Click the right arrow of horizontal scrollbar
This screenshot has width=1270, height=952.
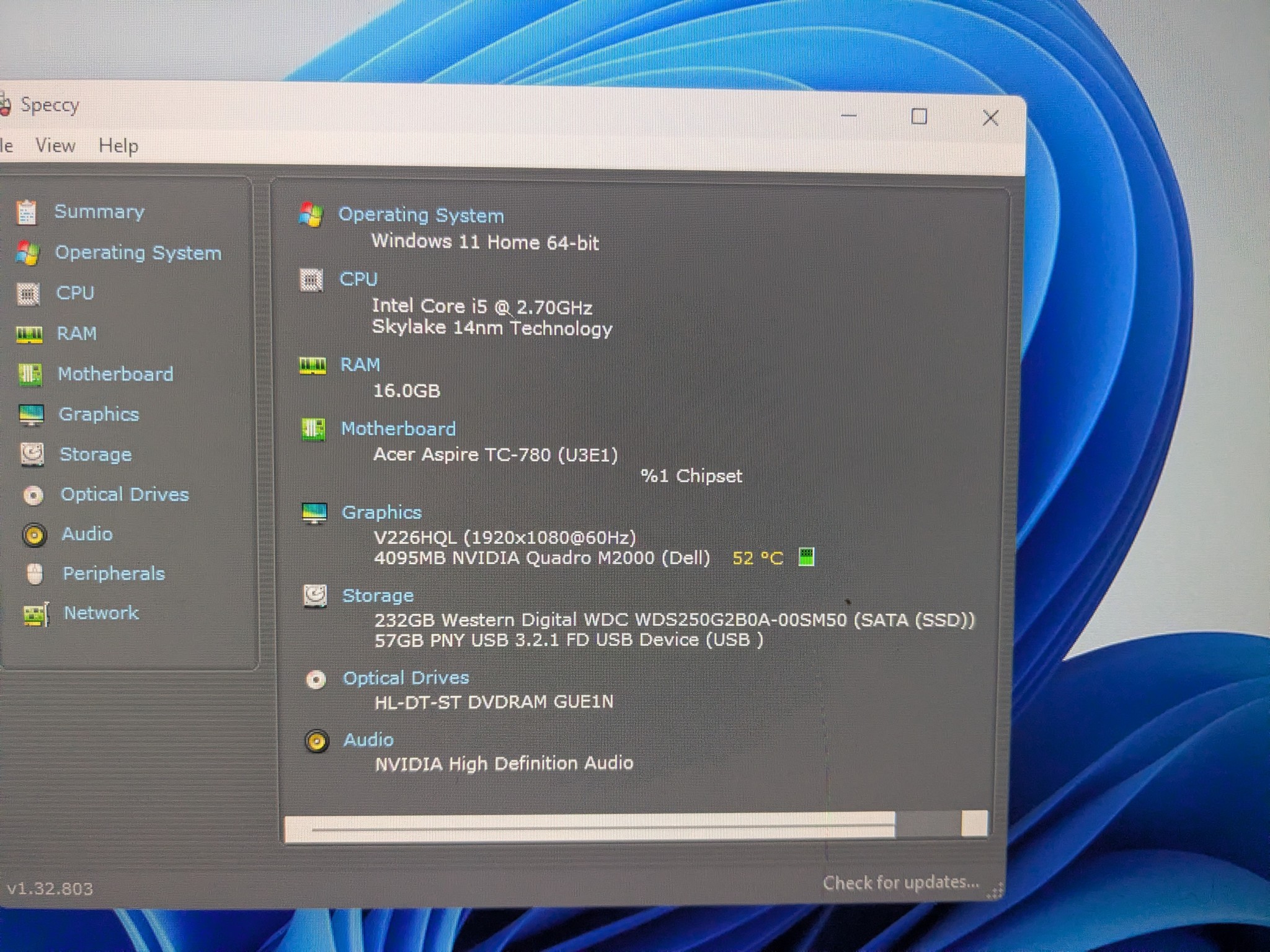click(x=974, y=824)
